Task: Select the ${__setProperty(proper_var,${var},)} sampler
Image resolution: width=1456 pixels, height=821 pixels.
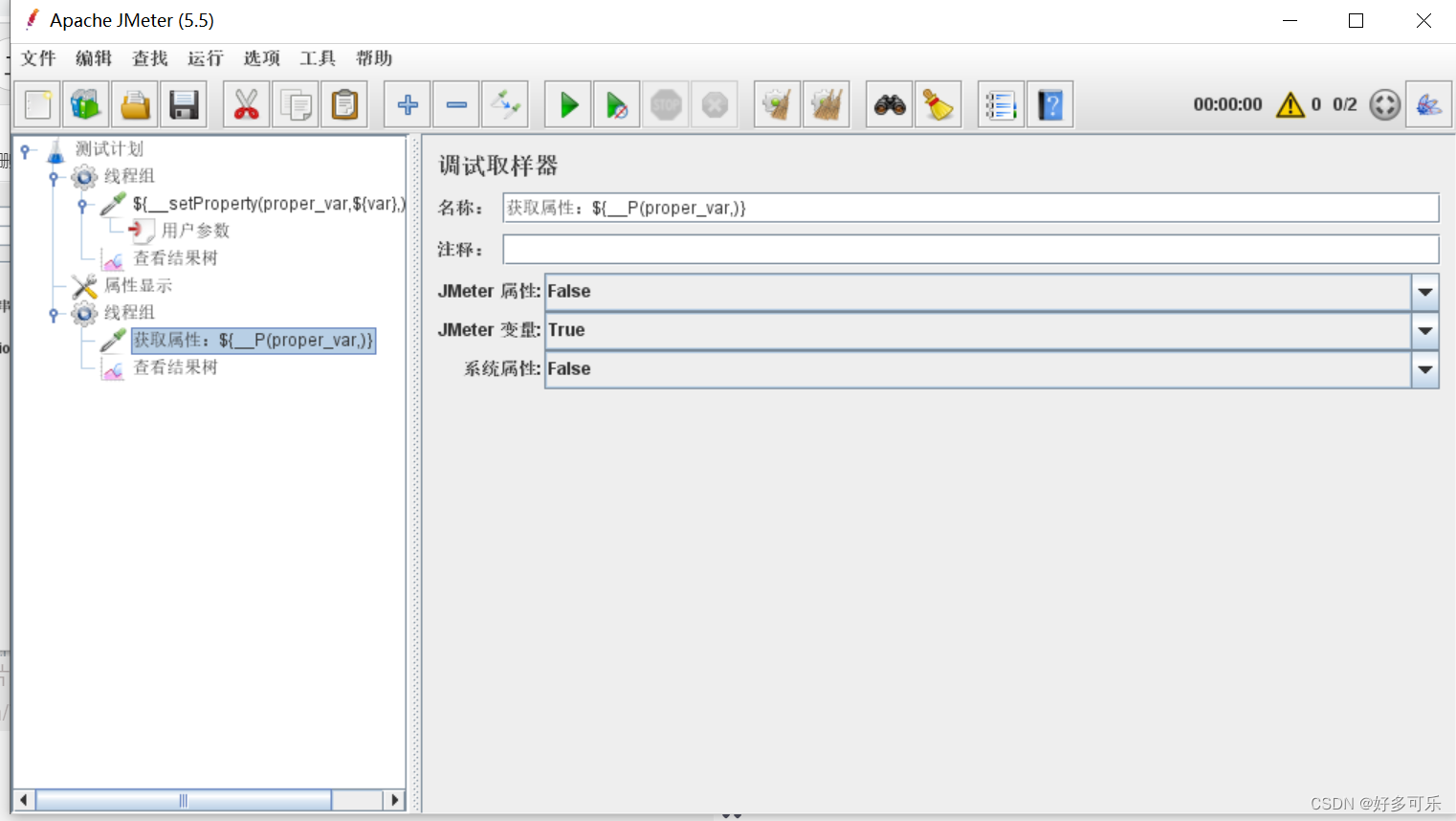Action: 269,204
